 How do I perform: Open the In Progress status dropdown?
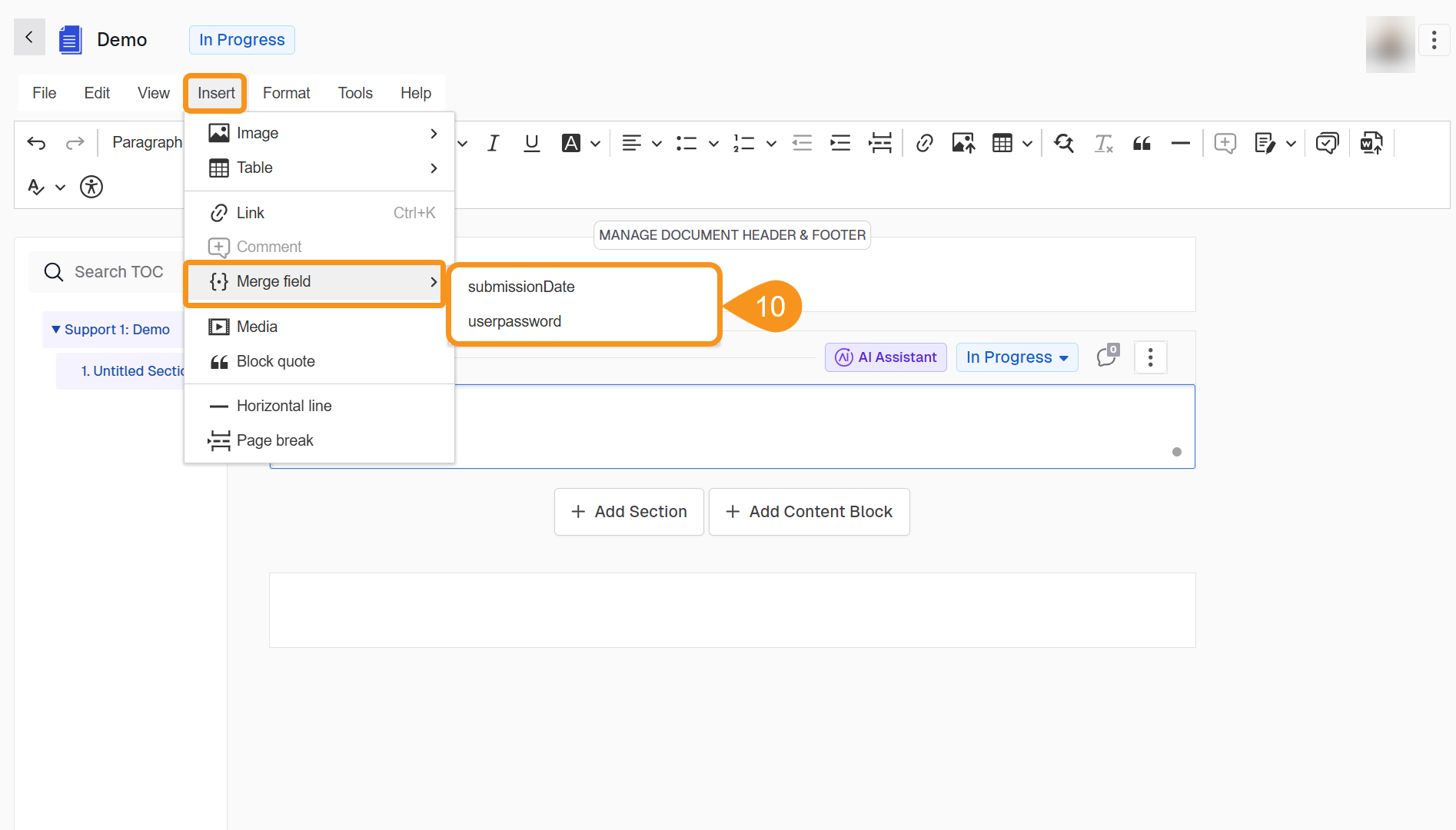coord(1016,357)
